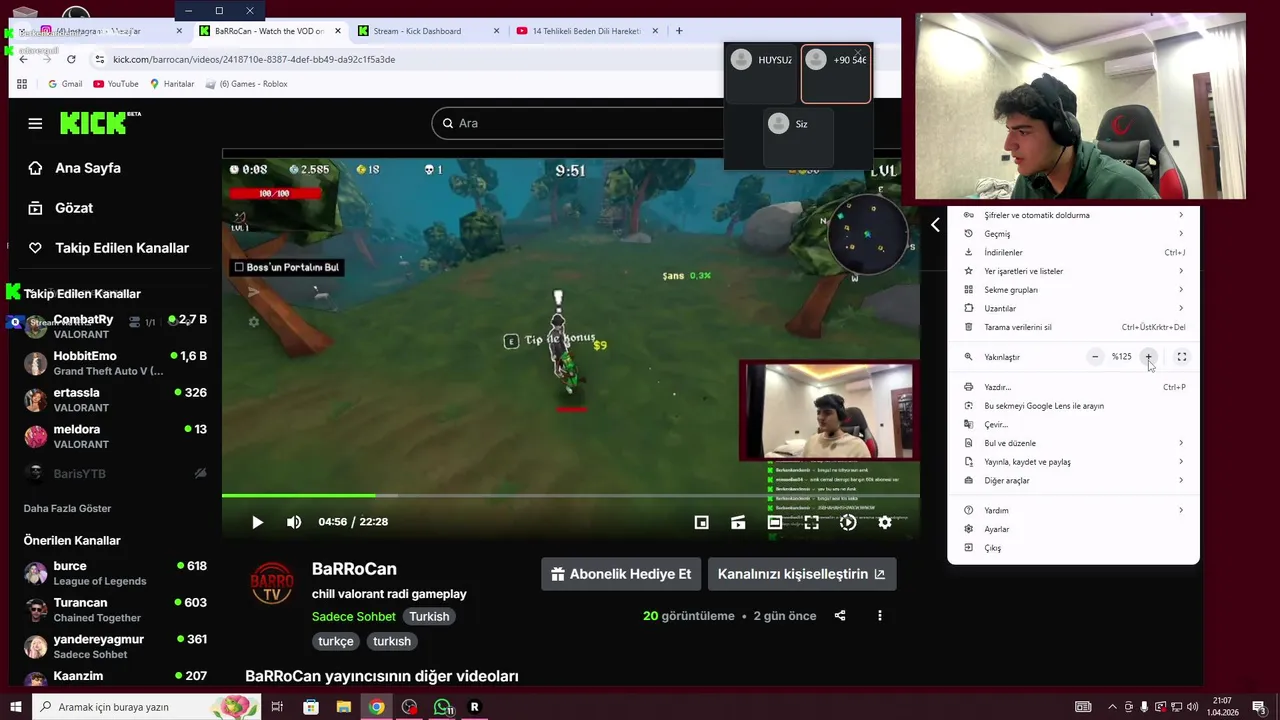Reload the current page
The image size is (1280, 720).
[x=71, y=59]
